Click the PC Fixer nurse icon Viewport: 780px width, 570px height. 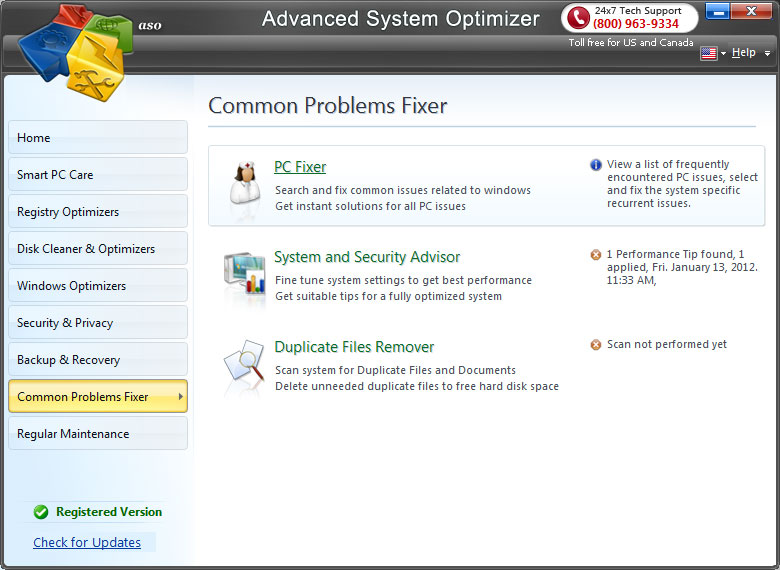tap(245, 183)
